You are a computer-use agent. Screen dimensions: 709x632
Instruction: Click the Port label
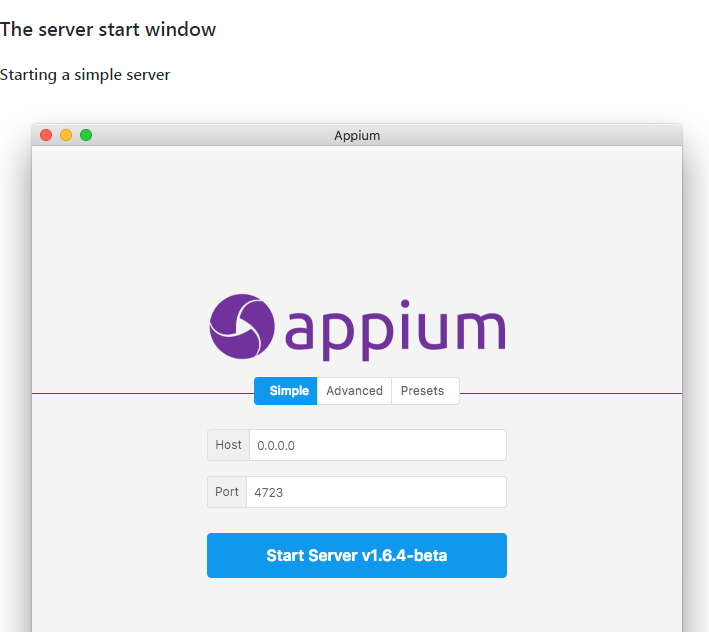point(227,492)
